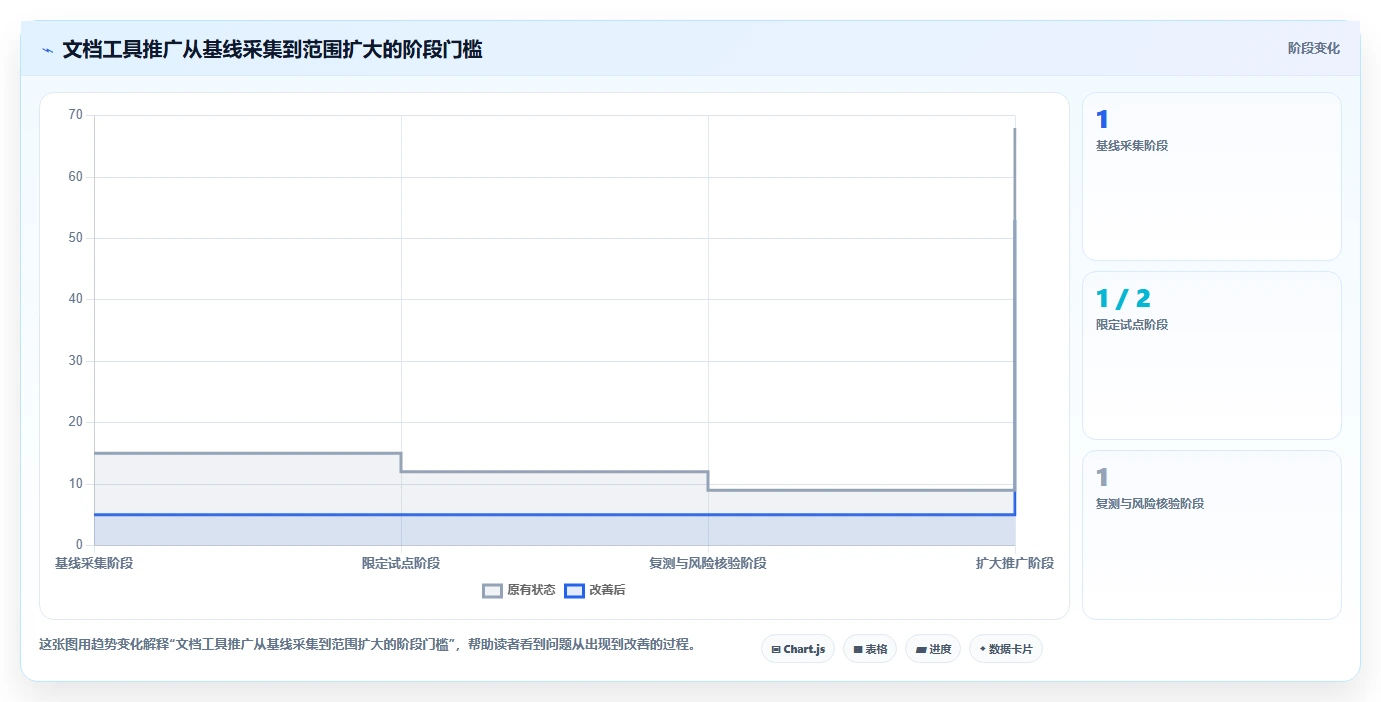Screen dimensions: 1381x702
Task: Click the gray 原有状态 legend swatch
Action: tap(492, 590)
